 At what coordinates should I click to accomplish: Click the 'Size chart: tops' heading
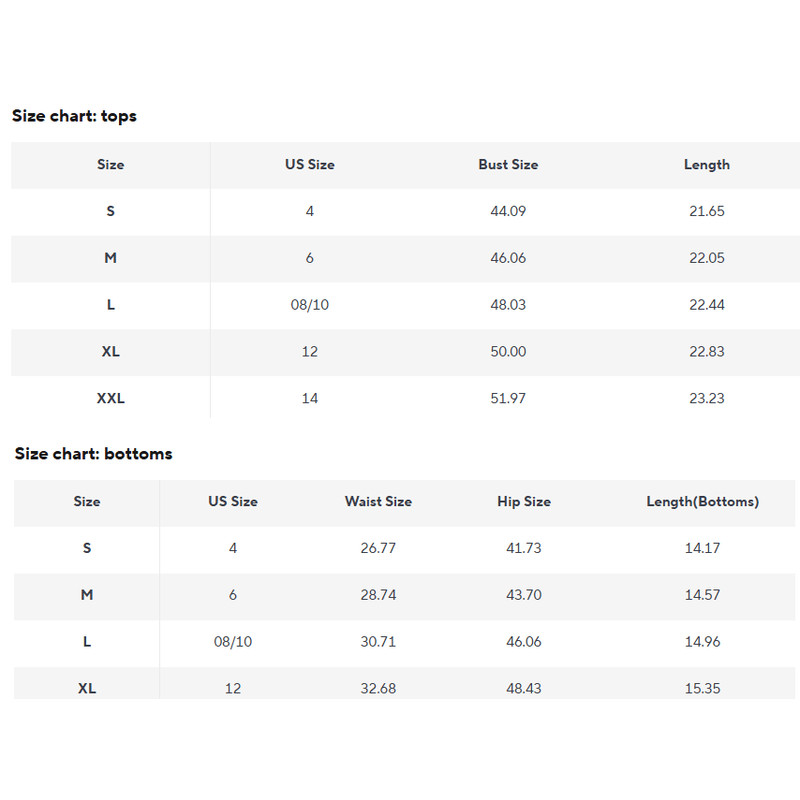point(74,116)
